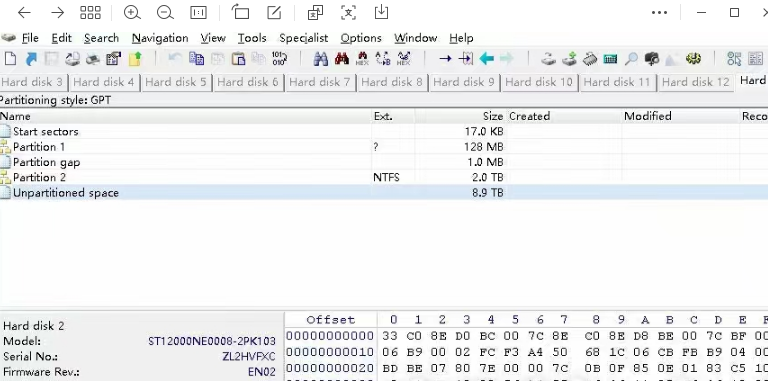Click the Find Text blue binoculars icon

click(321, 59)
